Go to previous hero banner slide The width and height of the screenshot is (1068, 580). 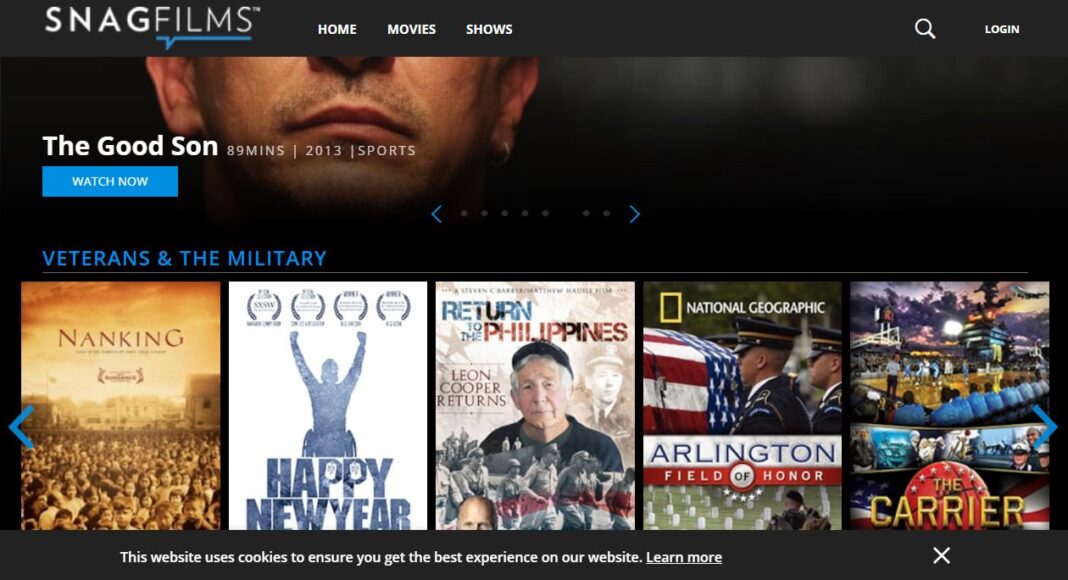coord(437,214)
